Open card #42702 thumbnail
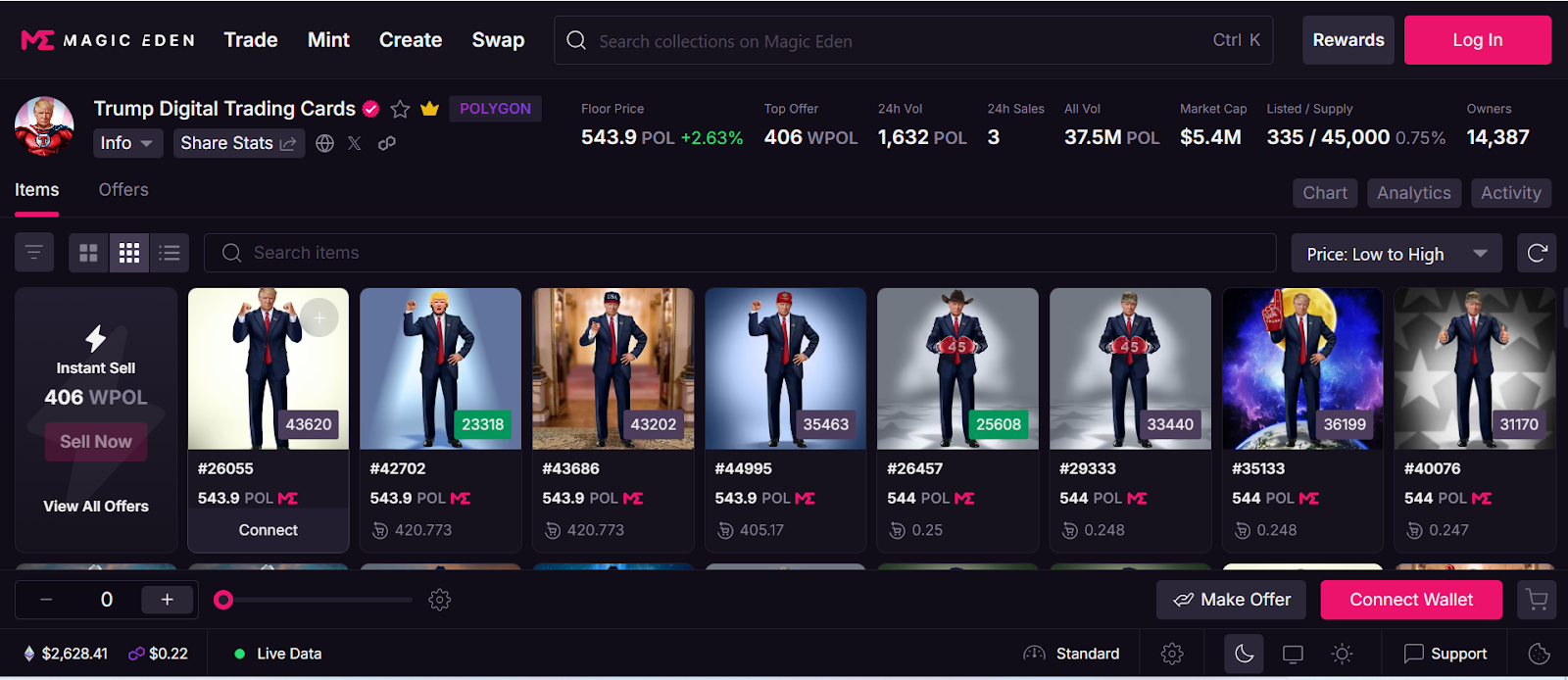The image size is (1568, 680). [x=440, y=368]
